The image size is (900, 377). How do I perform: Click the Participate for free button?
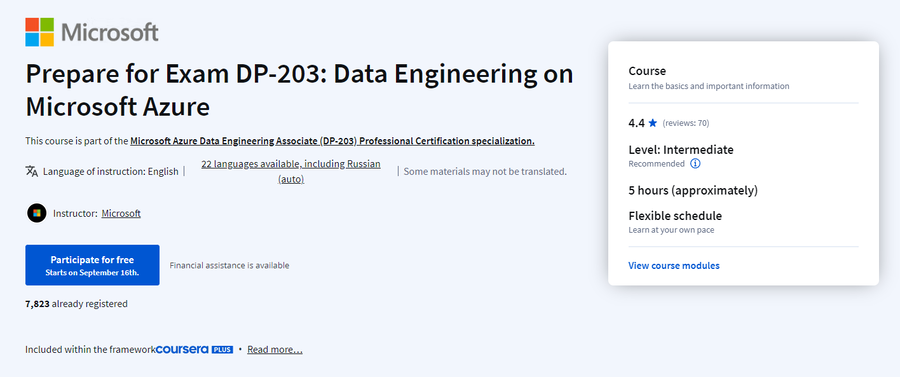pyautogui.click(x=92, y=265)
